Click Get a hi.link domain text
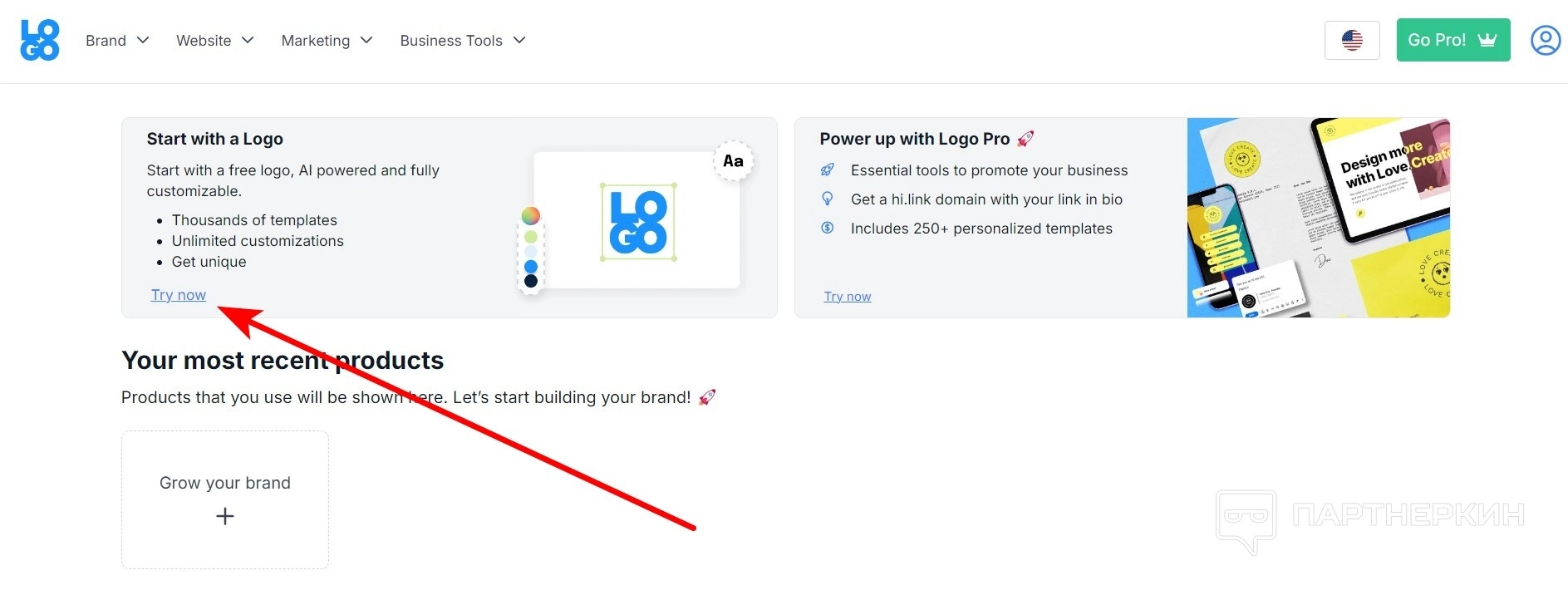 pos(987,199)
